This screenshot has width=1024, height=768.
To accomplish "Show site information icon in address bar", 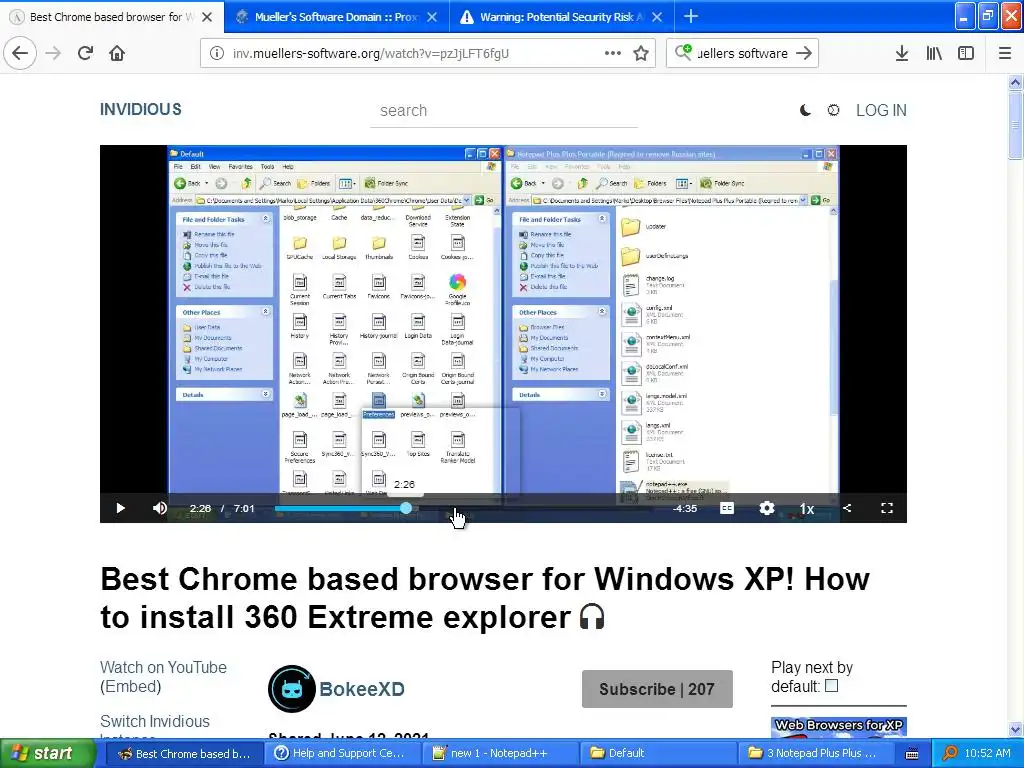I will pyautogui.click(x=217, y=54).
